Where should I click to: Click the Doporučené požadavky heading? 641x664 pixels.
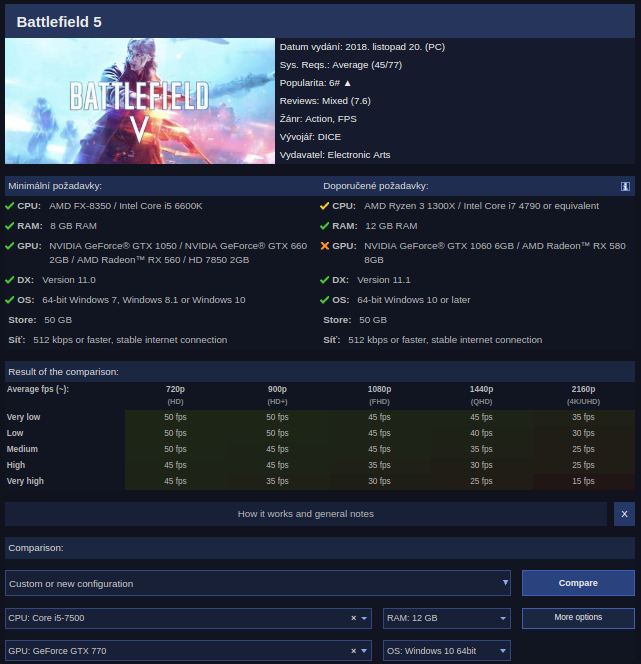click(x=376, y=186)
